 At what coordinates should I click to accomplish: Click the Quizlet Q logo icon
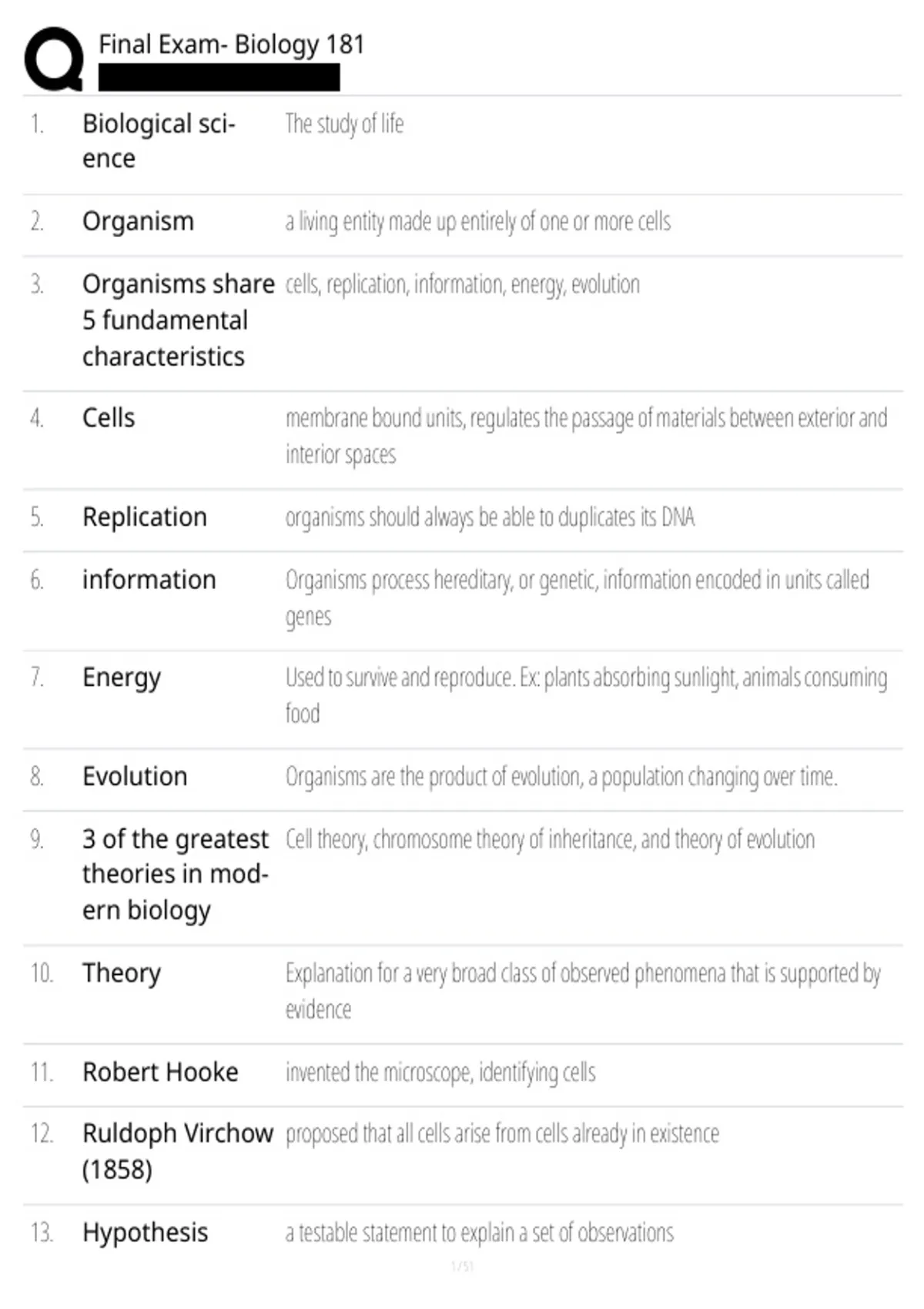coord(54,59)
